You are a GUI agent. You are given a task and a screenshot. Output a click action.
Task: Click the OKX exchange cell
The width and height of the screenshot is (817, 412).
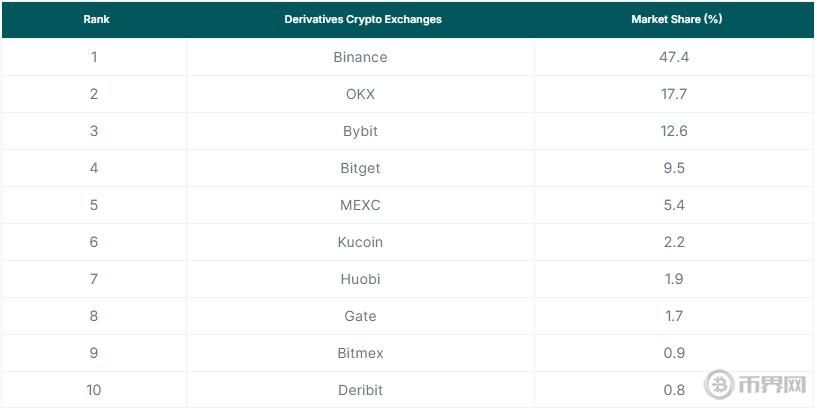[x=360, y=94]
